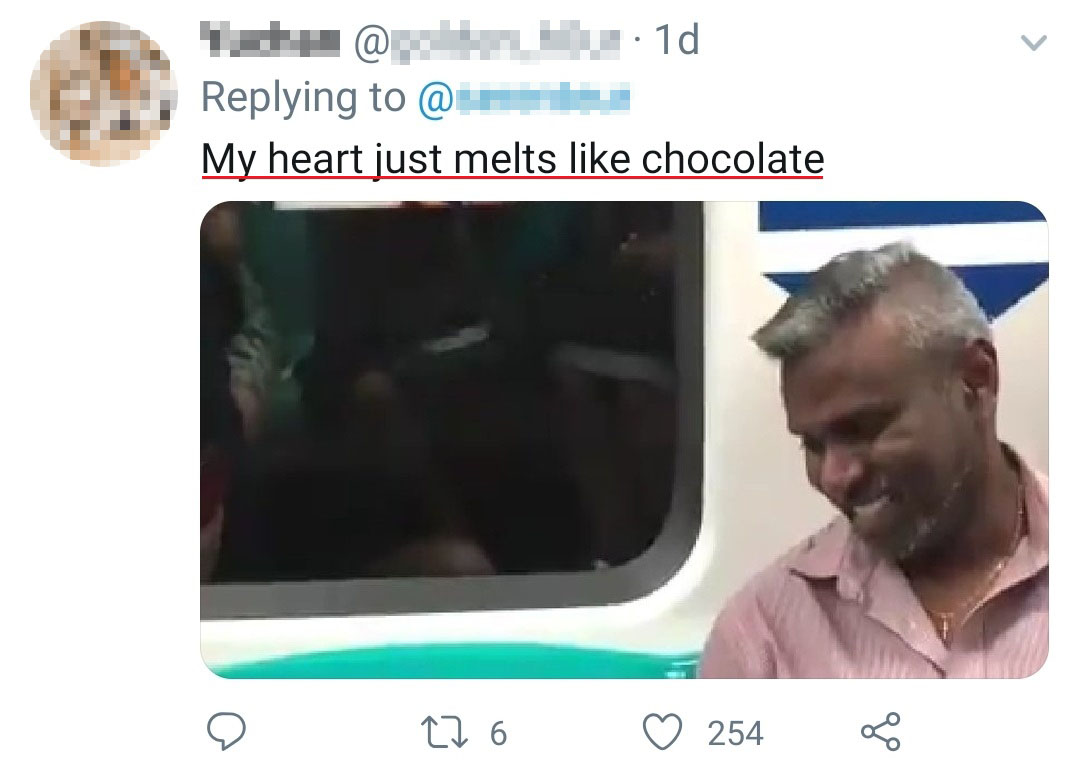
Task: View the 254 likes count
Action: coord(735,733)
